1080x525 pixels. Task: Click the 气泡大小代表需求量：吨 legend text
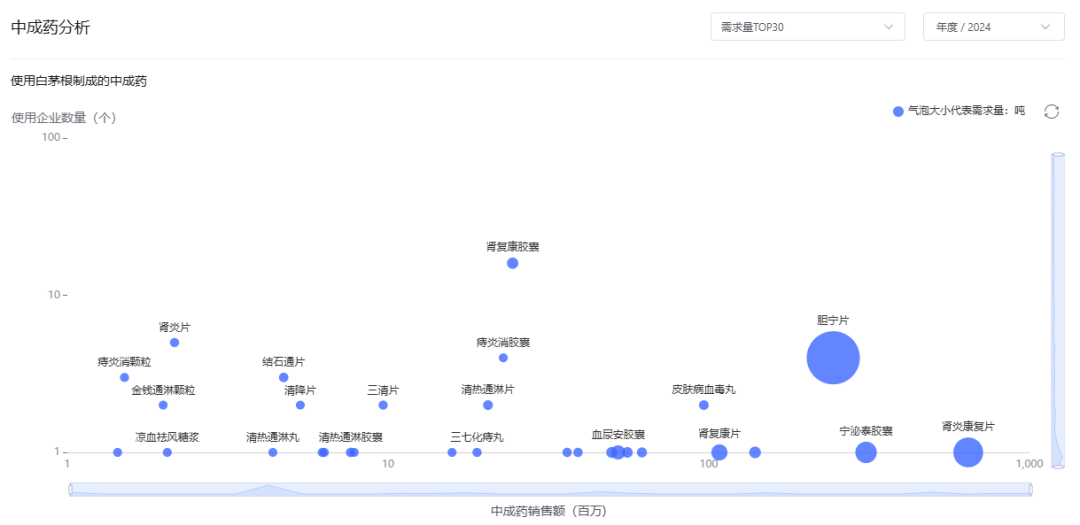[x=966, y=112]
